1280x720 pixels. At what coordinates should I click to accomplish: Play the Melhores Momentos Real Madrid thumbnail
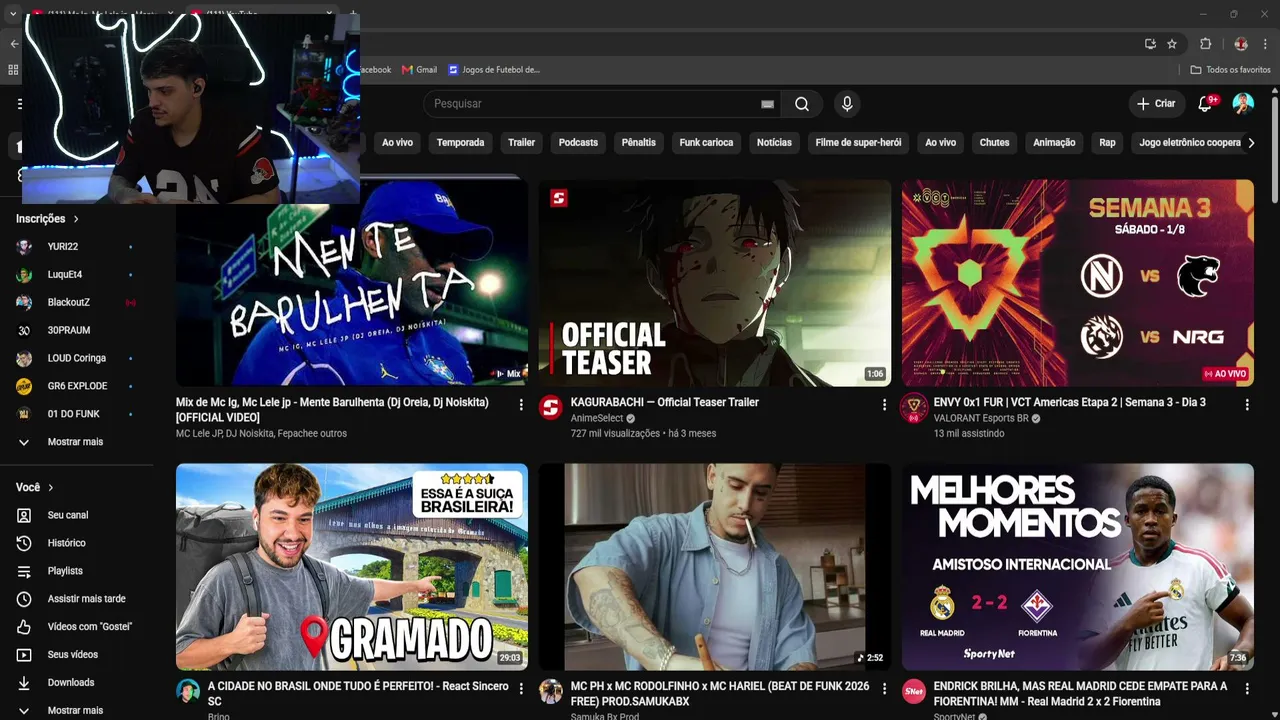click(1078, 567)
